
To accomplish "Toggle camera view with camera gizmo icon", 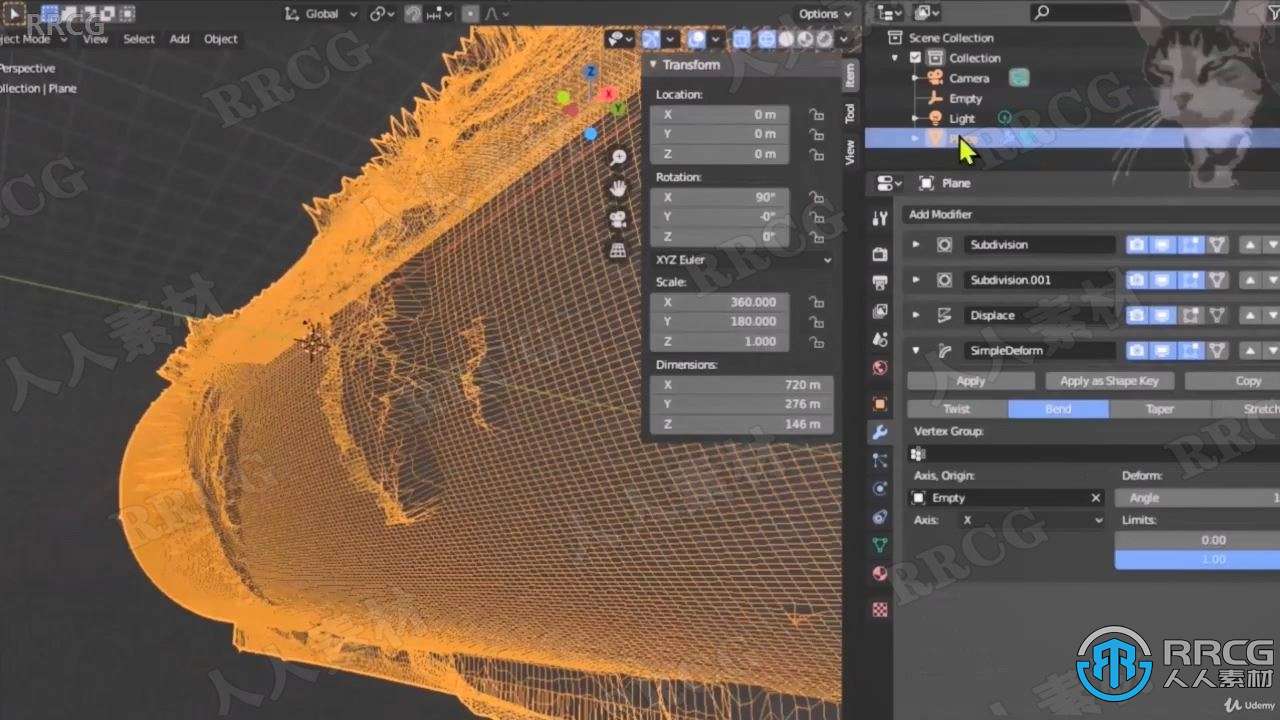I will pyautogui.click(x=619, y=219).
